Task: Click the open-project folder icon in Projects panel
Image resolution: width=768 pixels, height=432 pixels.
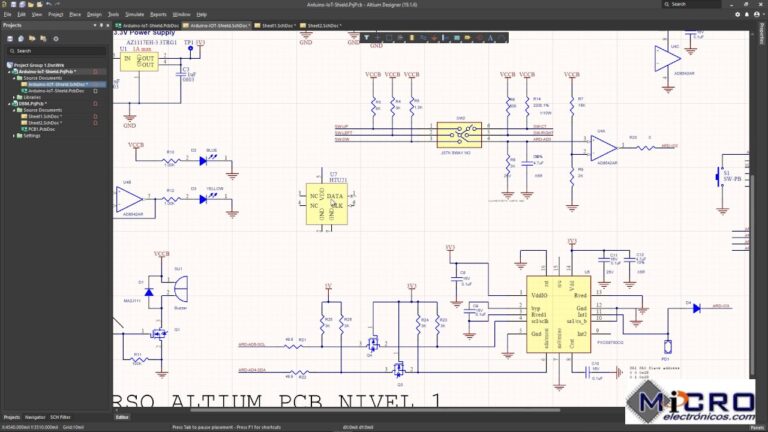Action: coord(32,39)
